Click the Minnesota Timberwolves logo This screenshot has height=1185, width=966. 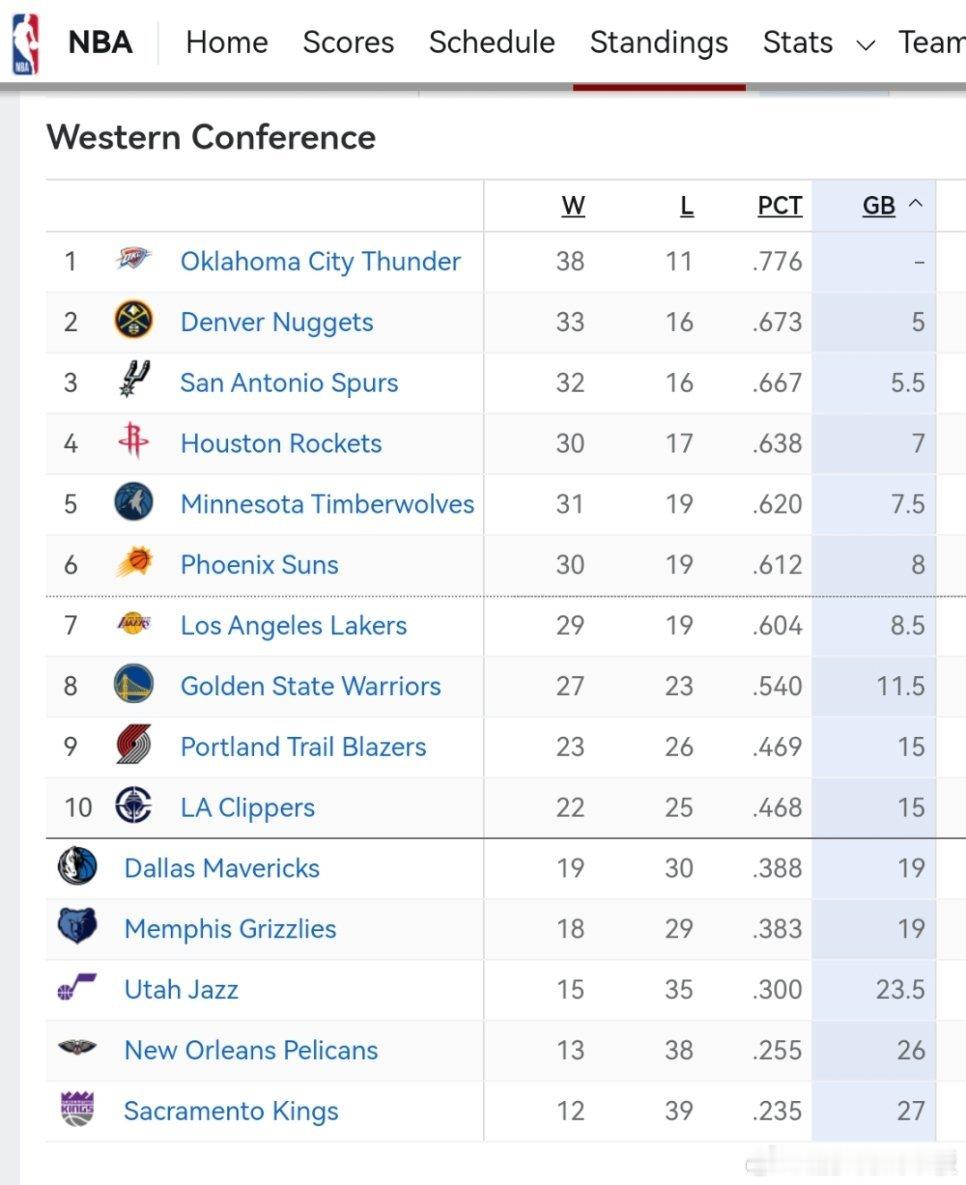click(x=134, y=503)
